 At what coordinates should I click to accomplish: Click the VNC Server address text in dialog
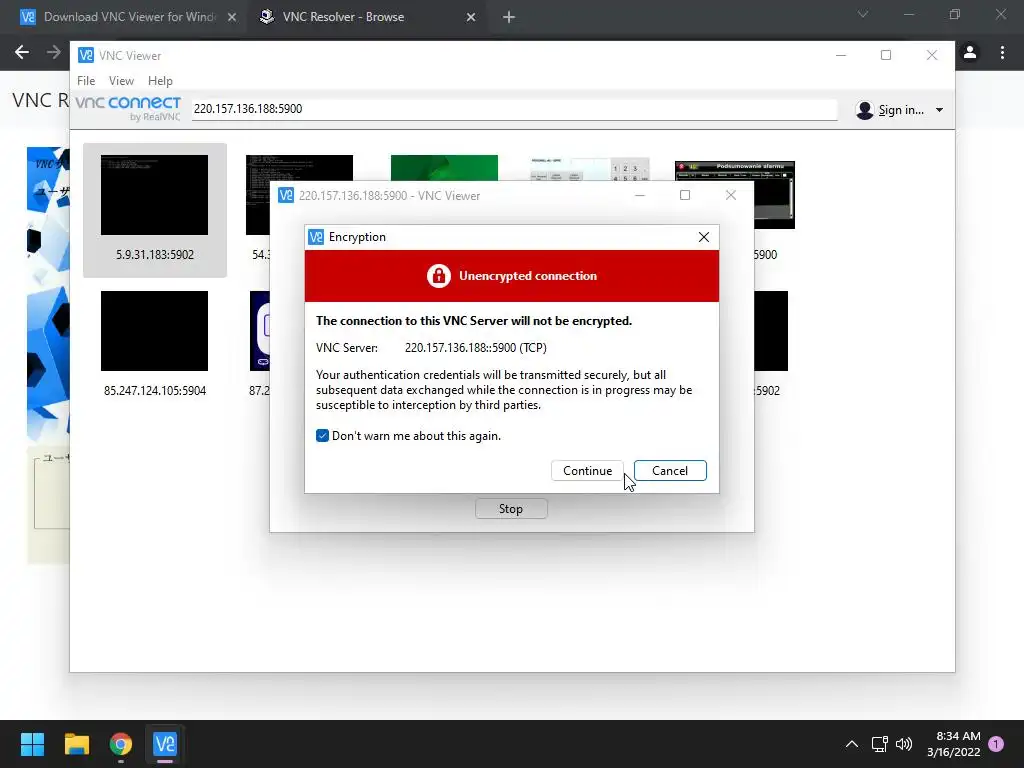475,348
